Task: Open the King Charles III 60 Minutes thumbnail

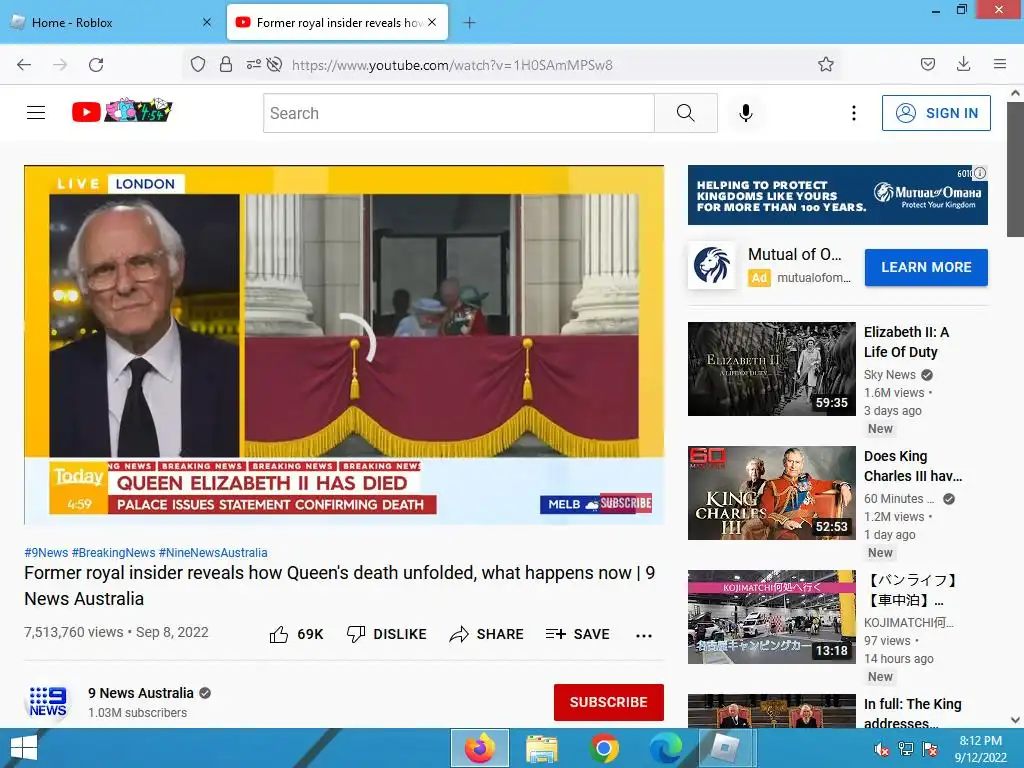Action: (x=772, y=492)
